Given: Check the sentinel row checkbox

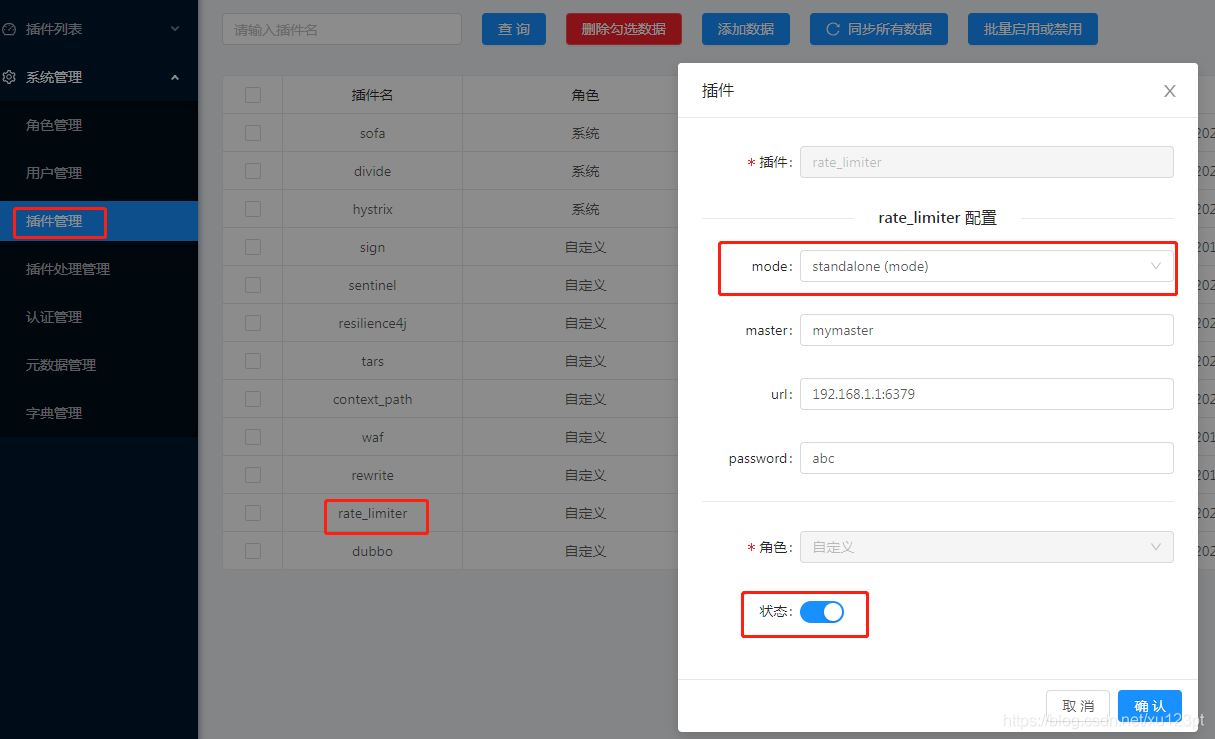Looking at the screenshot, I should point(253,285).
